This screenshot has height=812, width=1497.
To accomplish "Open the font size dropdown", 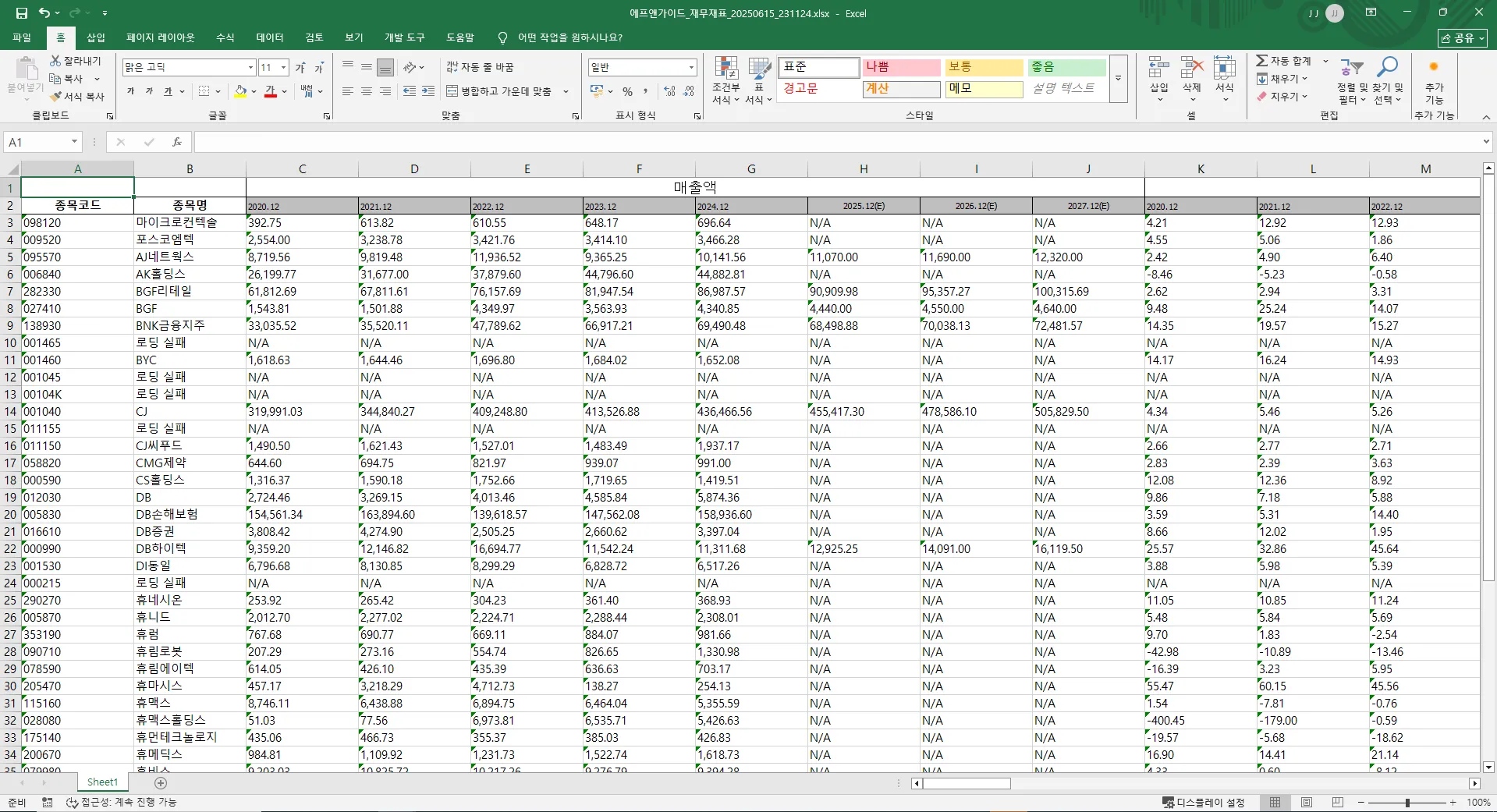I will tap(284, 68).
